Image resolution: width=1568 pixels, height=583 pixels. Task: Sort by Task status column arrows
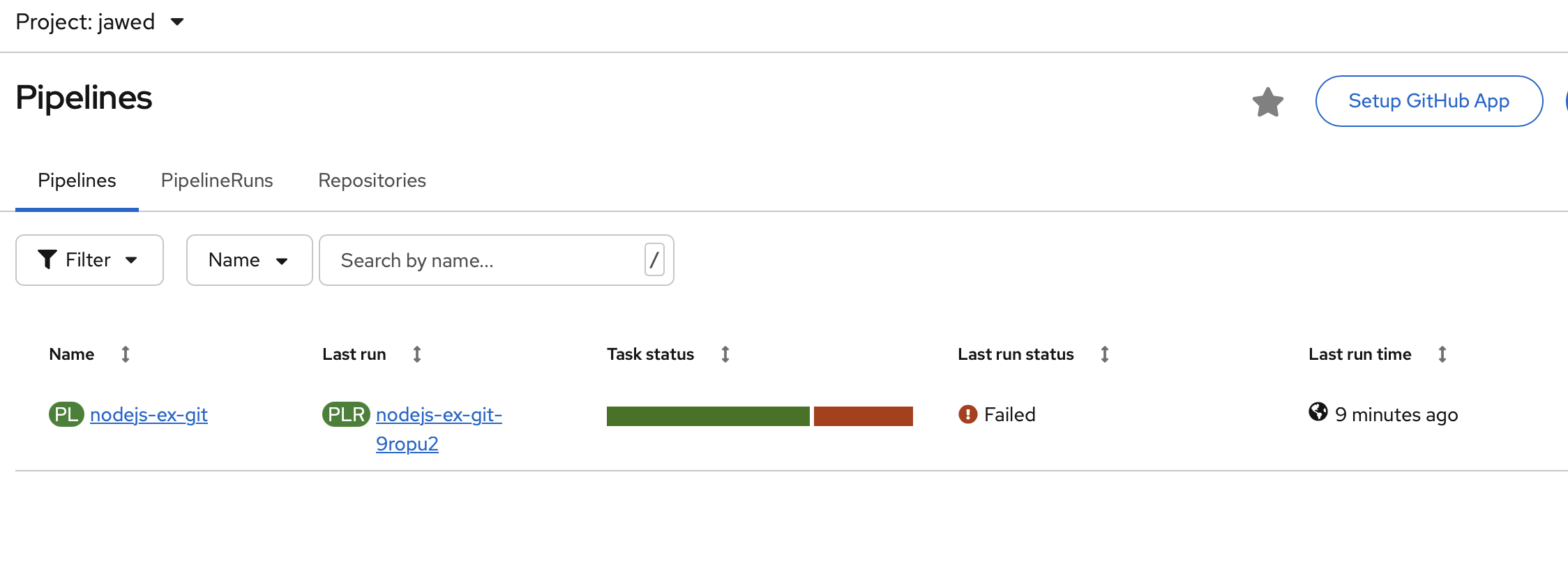coord(725,354)
